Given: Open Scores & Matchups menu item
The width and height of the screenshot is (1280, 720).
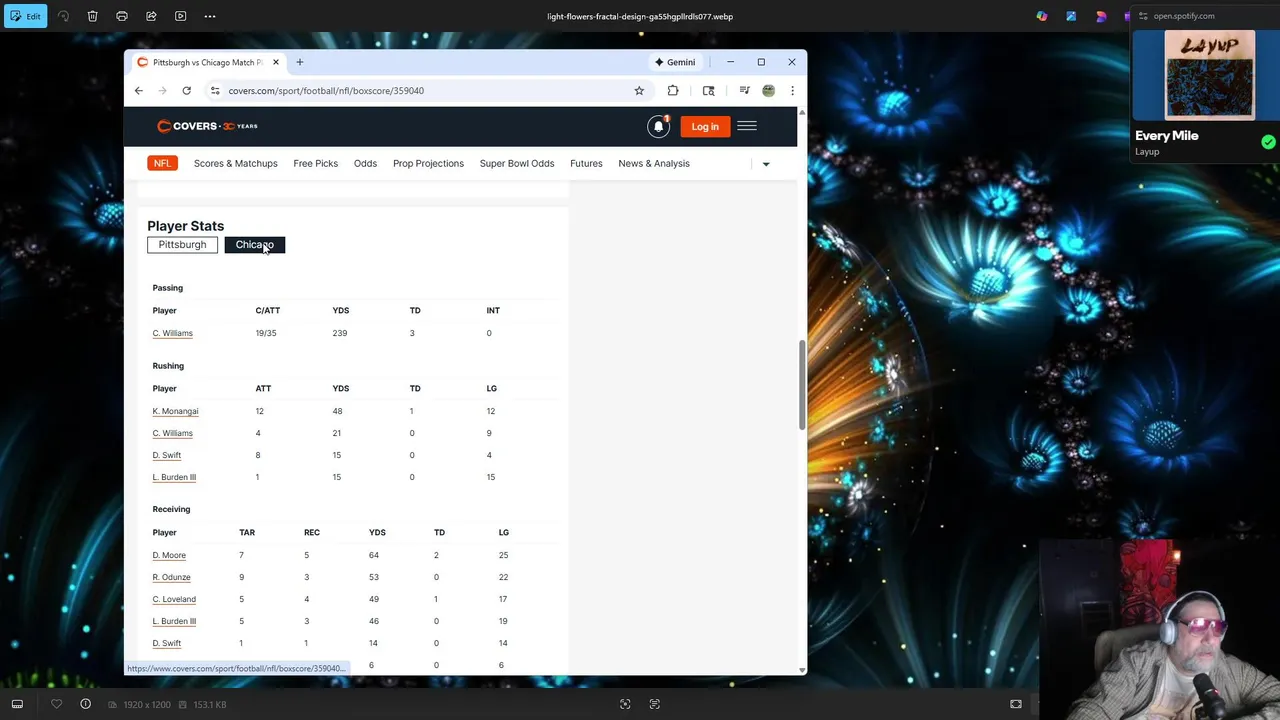Looking at the screenshot, I should click(x=236, y=163).
